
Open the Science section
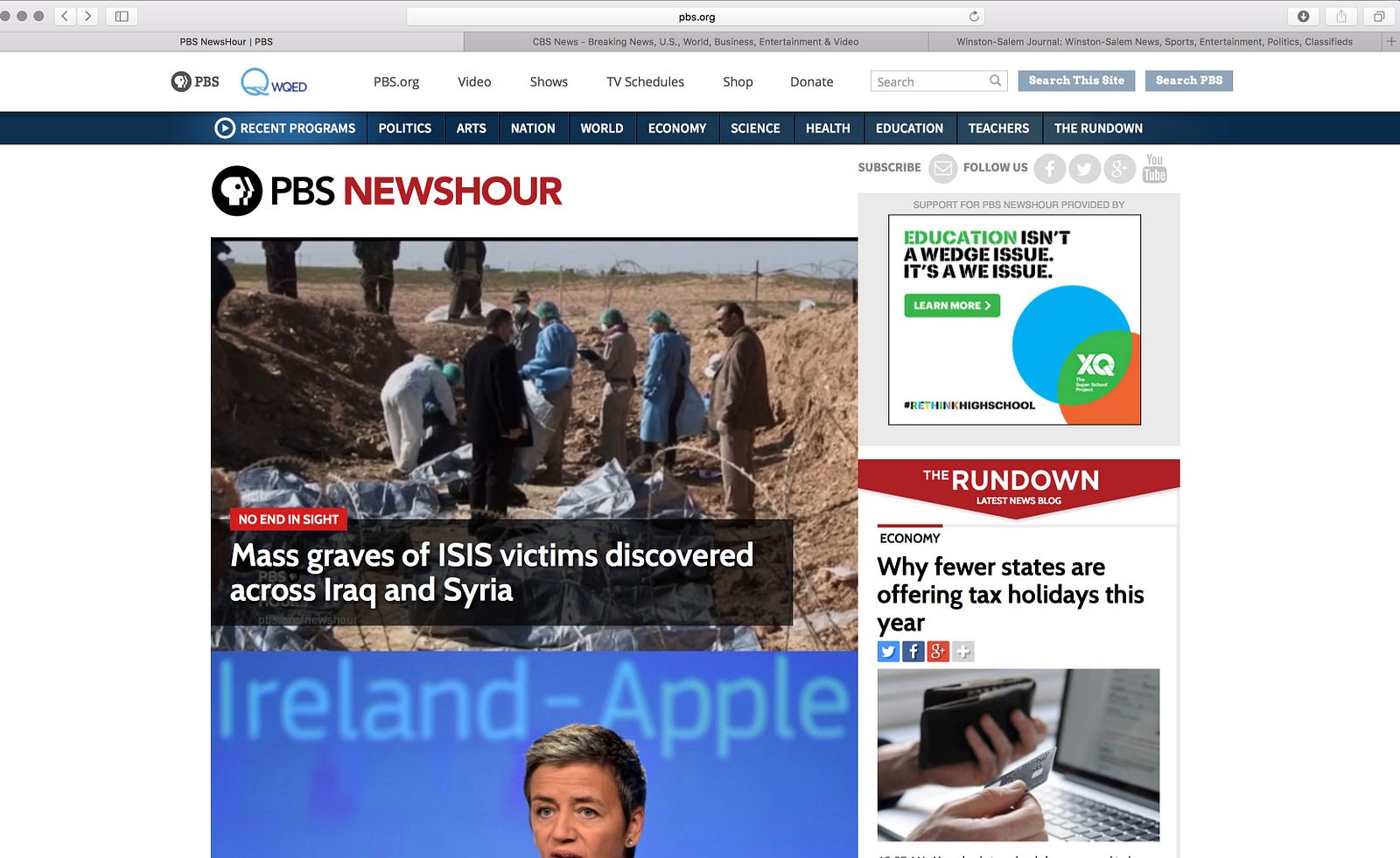[755, 128]
